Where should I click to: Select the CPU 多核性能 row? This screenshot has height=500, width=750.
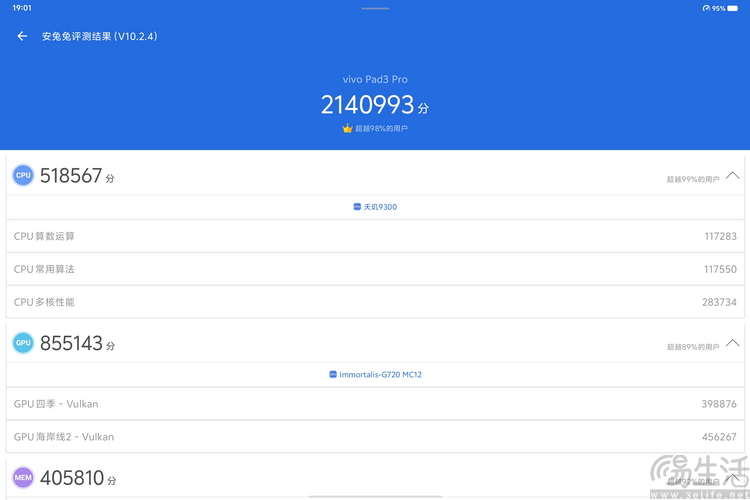coord(375,302)
